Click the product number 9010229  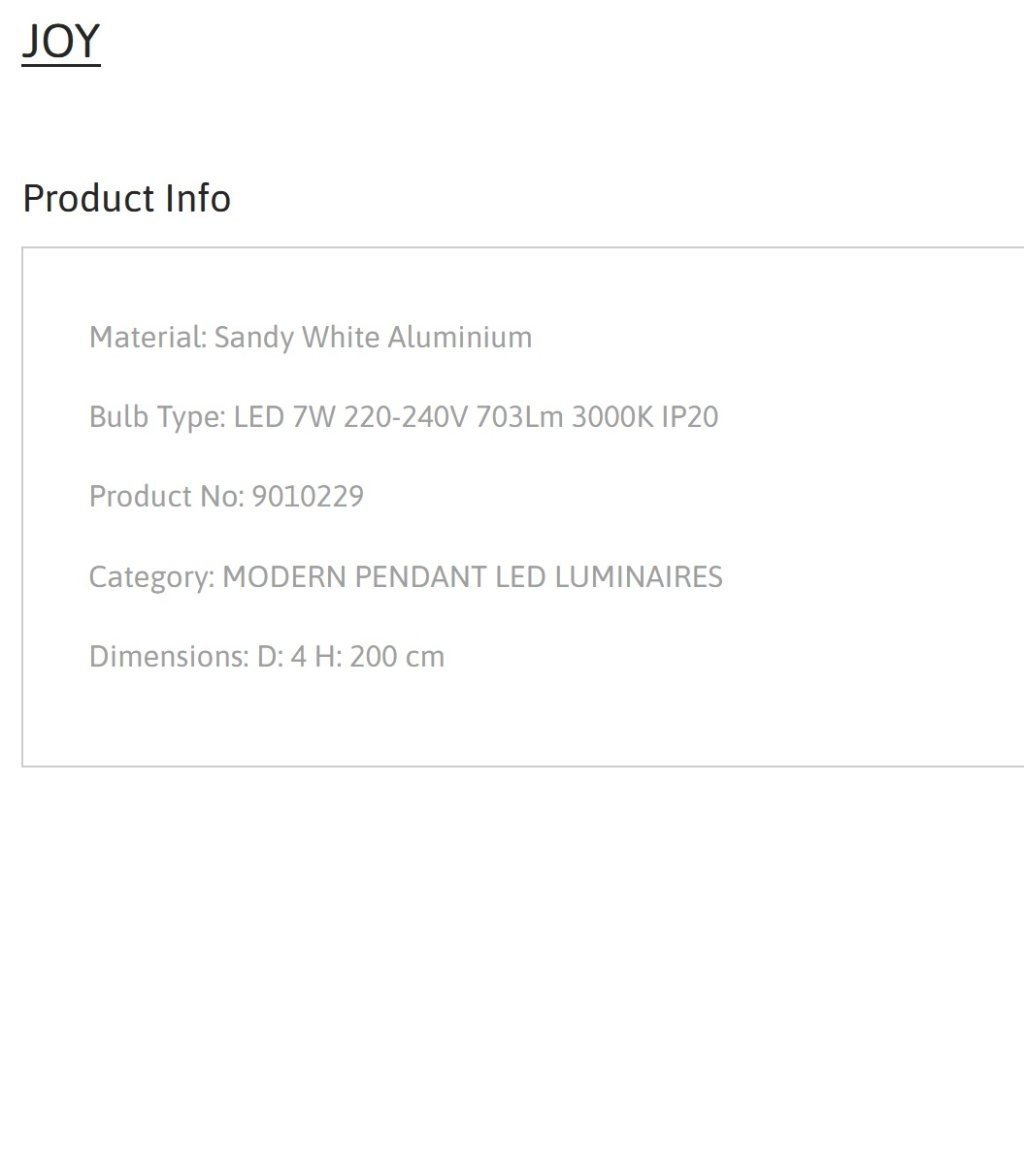coord(307,496)
